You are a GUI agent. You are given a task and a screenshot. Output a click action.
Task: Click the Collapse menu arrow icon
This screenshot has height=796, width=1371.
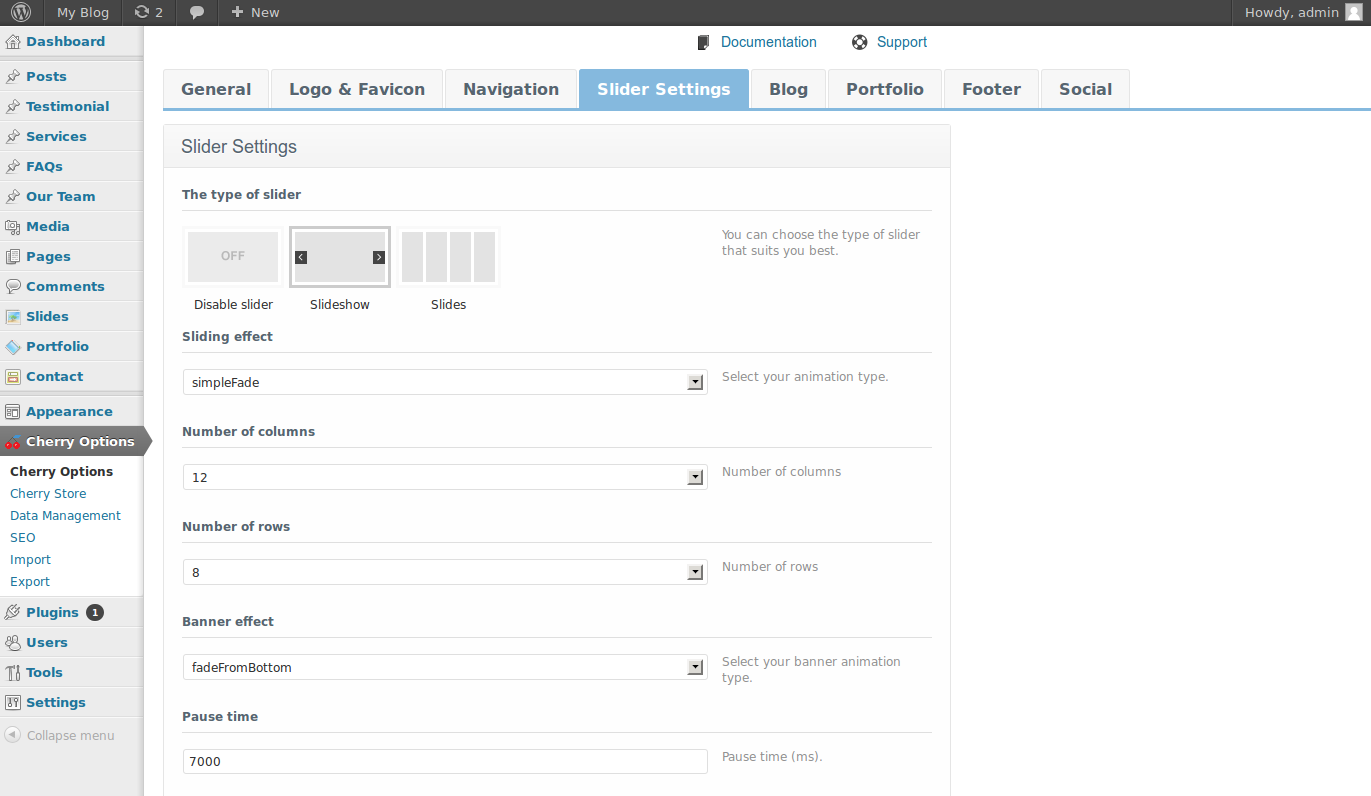(x=12, y=735)
